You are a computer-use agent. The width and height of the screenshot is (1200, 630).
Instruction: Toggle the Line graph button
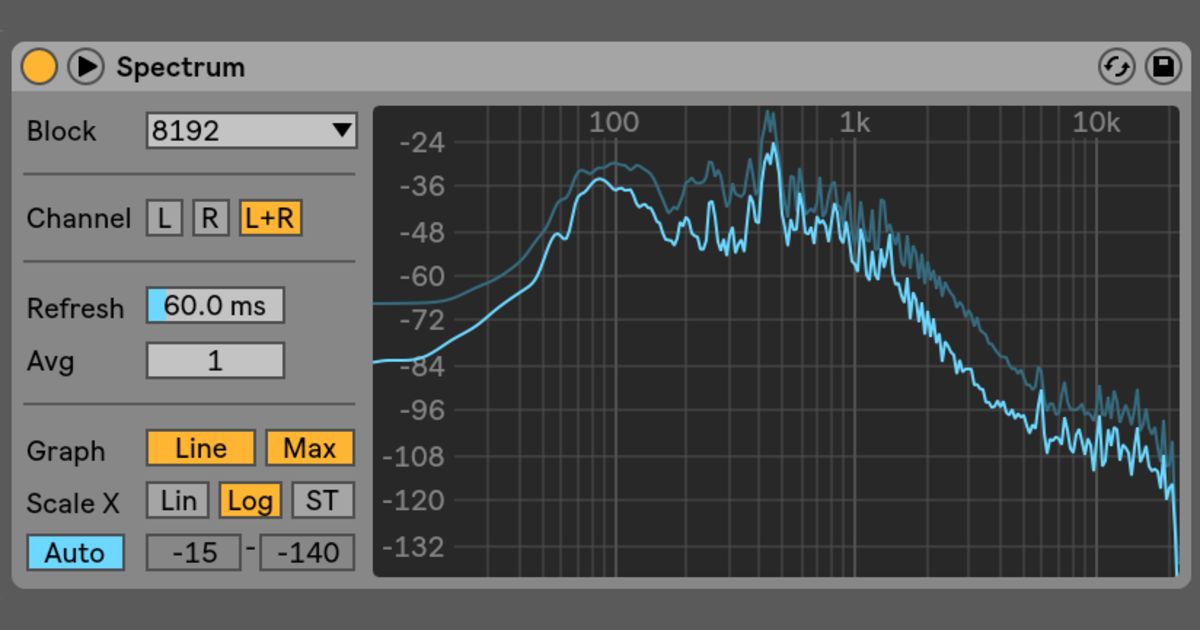[200, 449]
